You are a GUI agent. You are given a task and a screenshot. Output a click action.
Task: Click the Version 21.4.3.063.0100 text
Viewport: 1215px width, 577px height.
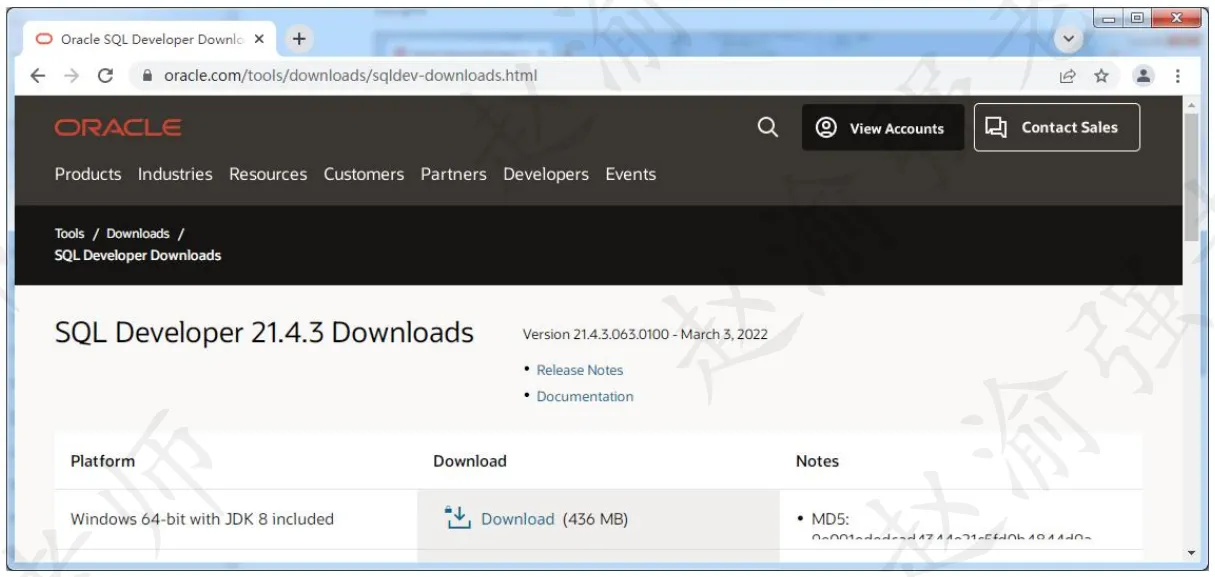(x=645, y=334)
